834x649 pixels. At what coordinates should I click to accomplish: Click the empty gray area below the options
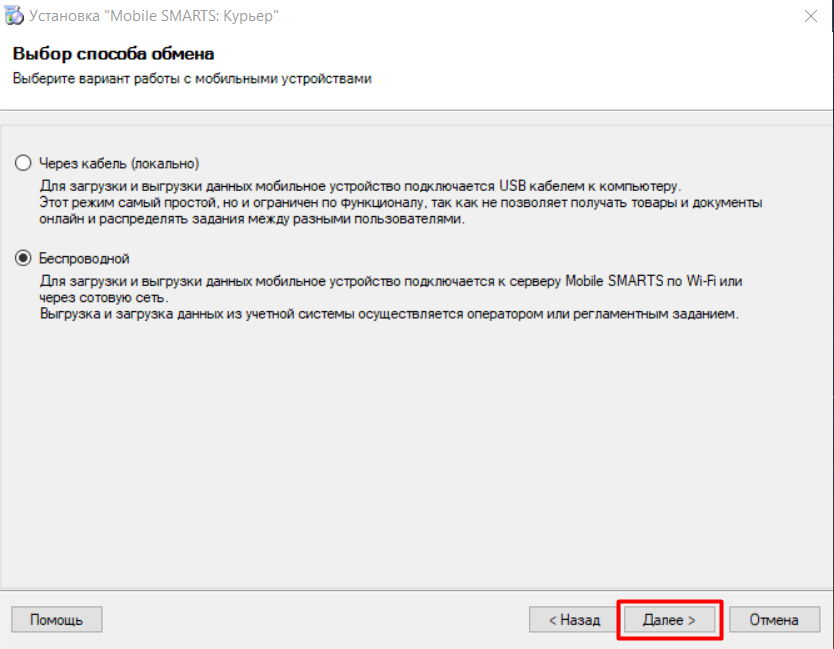415,452
